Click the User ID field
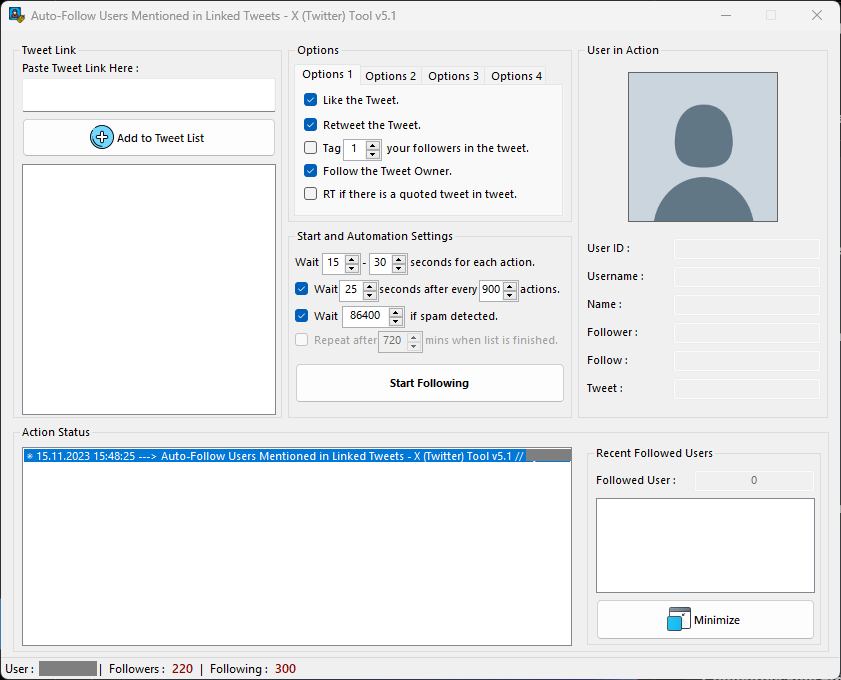841x680 pixels. tap(747, 249)
